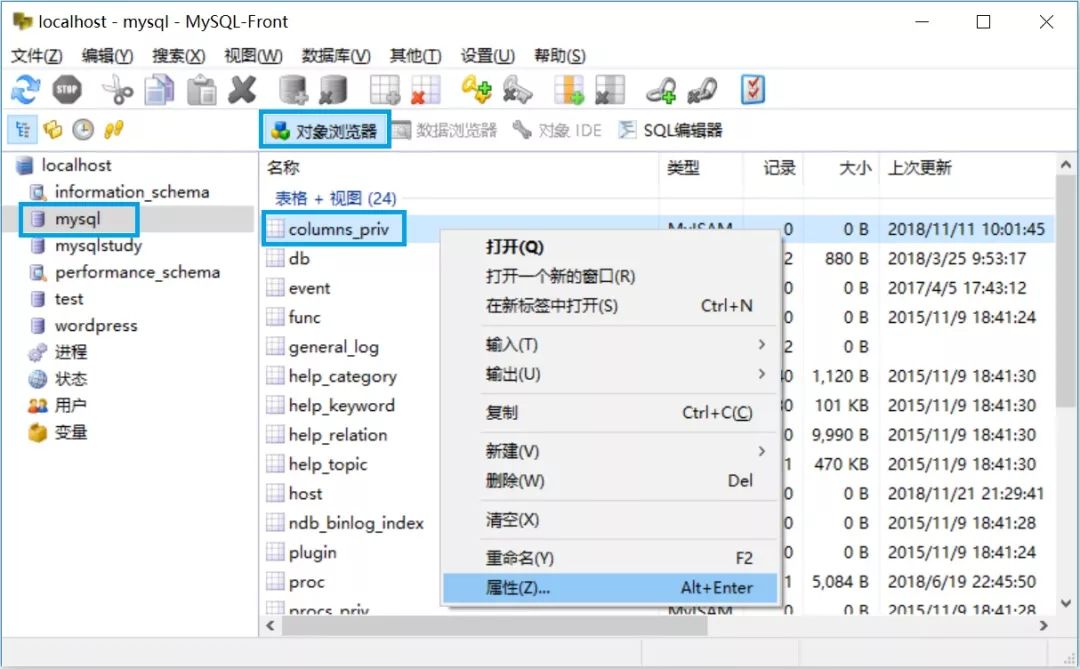This screenshot has height=669, width=1080.
Task: Click the delete database icon
Action: pyautogui.click(x=333, y=90)
